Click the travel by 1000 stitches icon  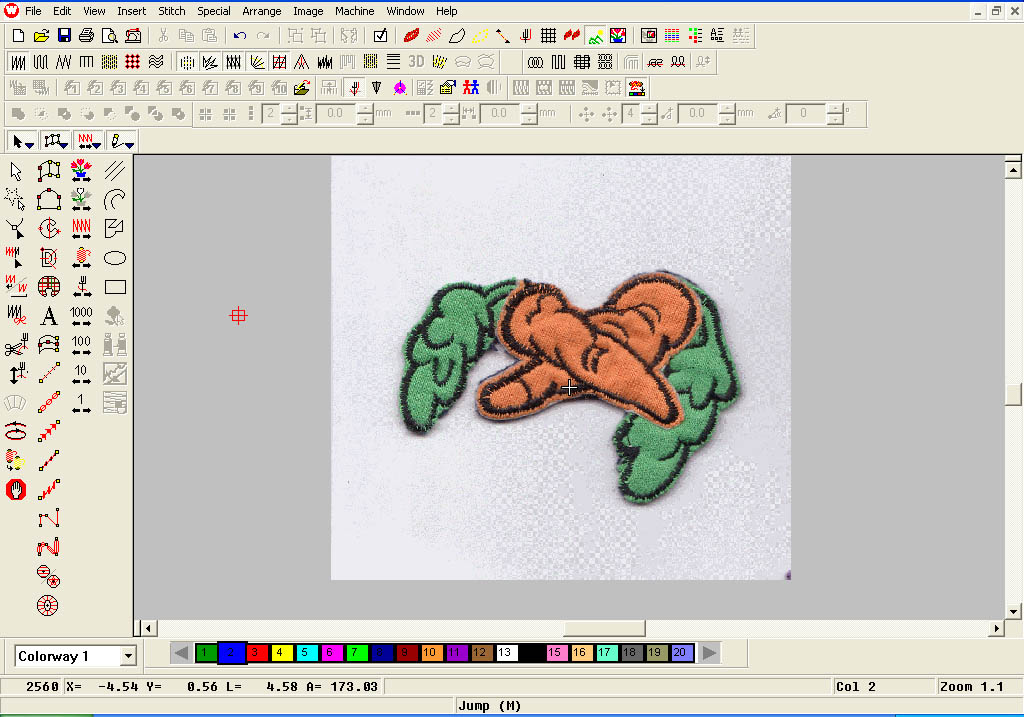[x=81, y=316]
